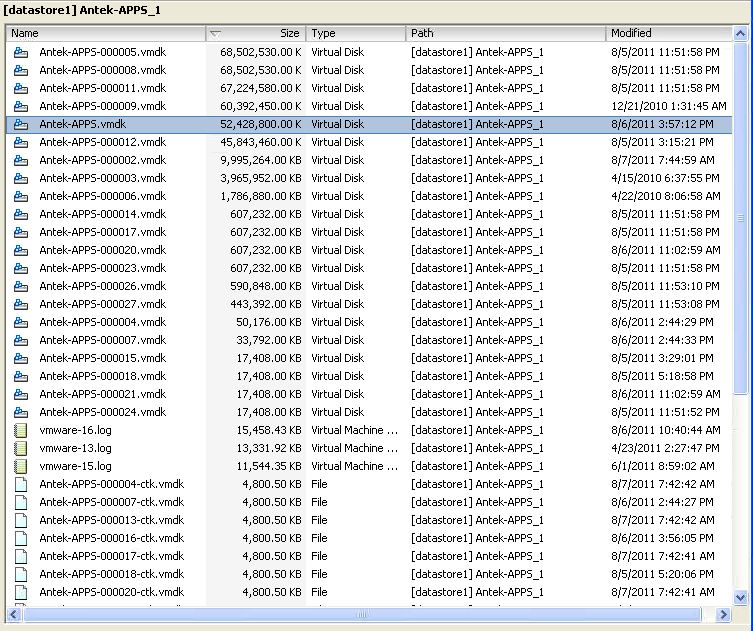Select the log icon of vmware-15.log
This screenshot has height=631, width=753.
tap(21, 466)
